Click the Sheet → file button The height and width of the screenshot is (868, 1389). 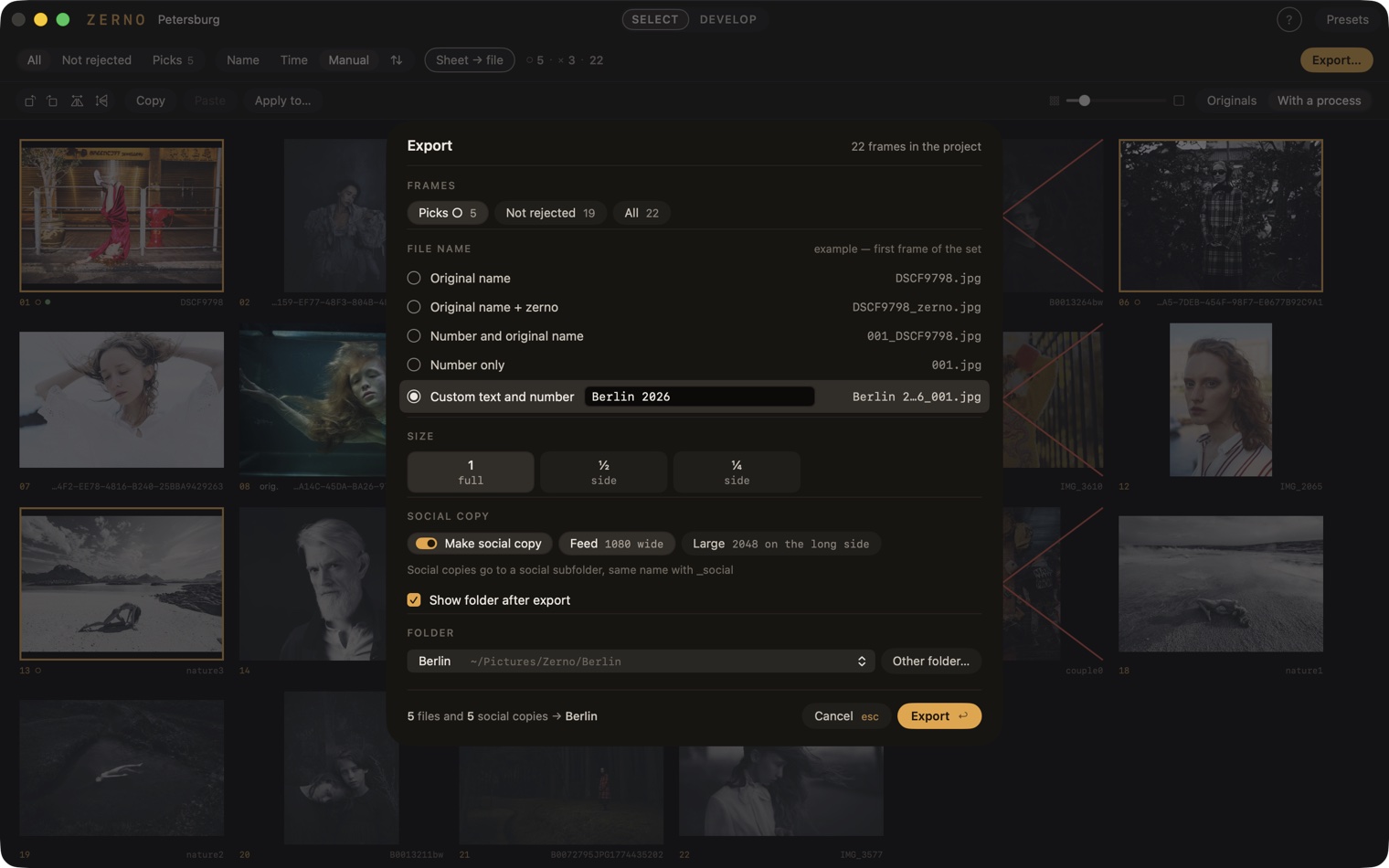(x=470, y=60)
